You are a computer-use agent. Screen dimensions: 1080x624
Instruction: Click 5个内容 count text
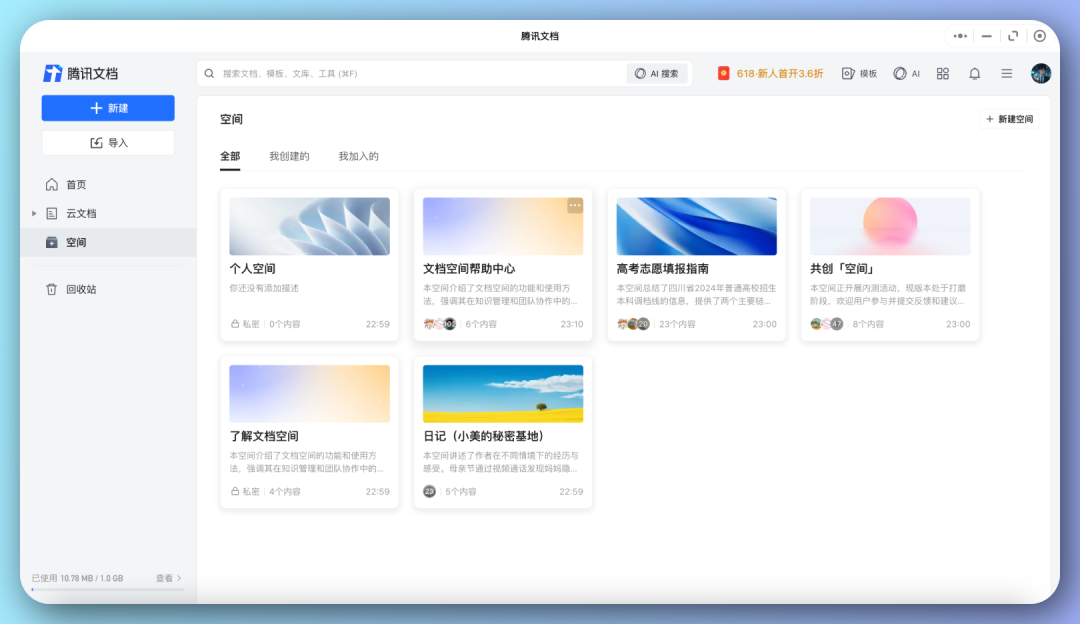tap(461, 491)
